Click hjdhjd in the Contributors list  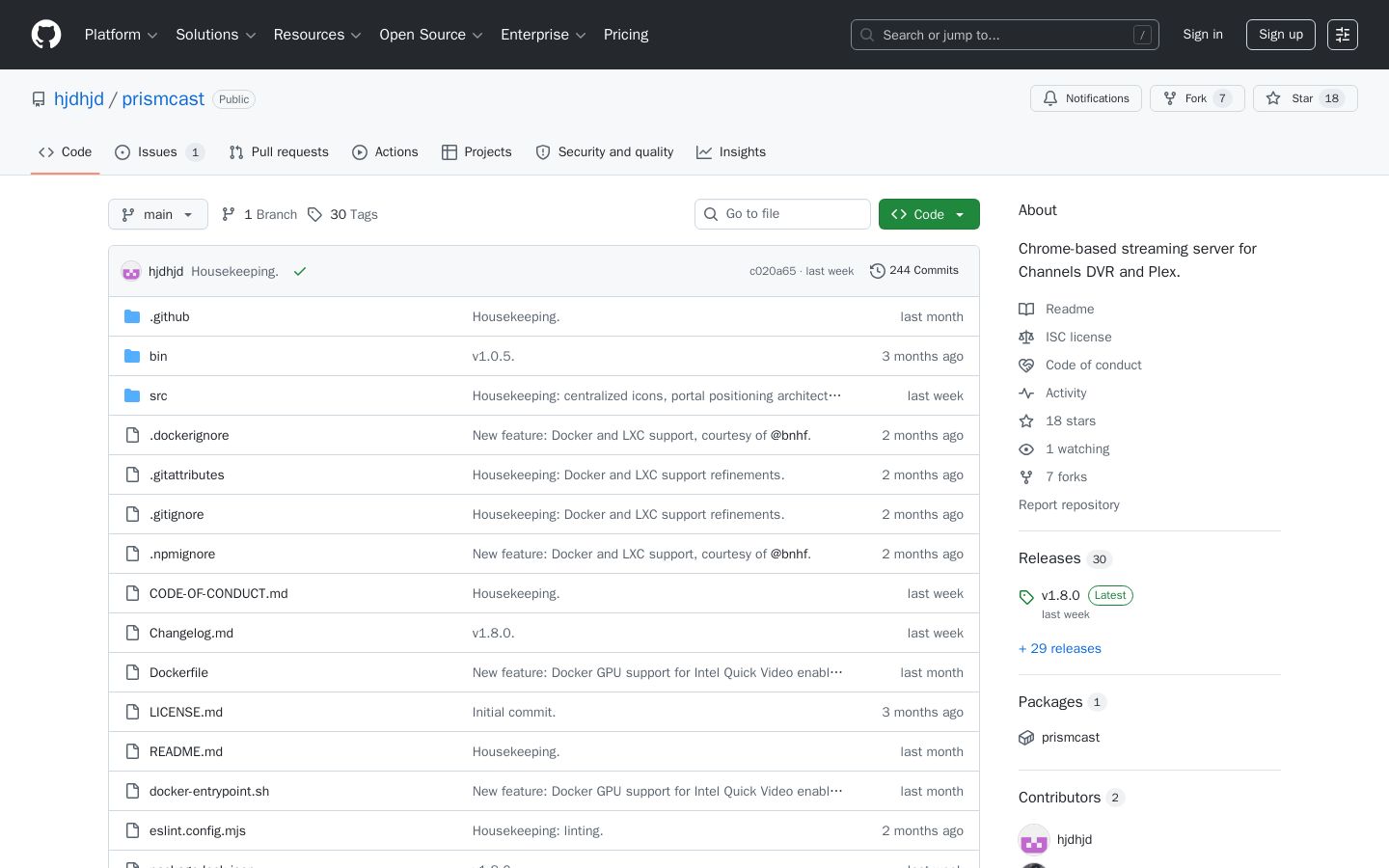coord(1075,839)
